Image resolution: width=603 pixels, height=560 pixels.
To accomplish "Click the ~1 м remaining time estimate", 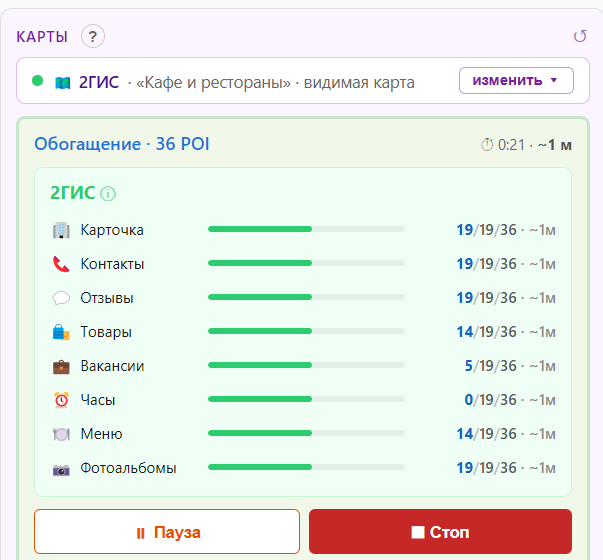I will point(555,145).
